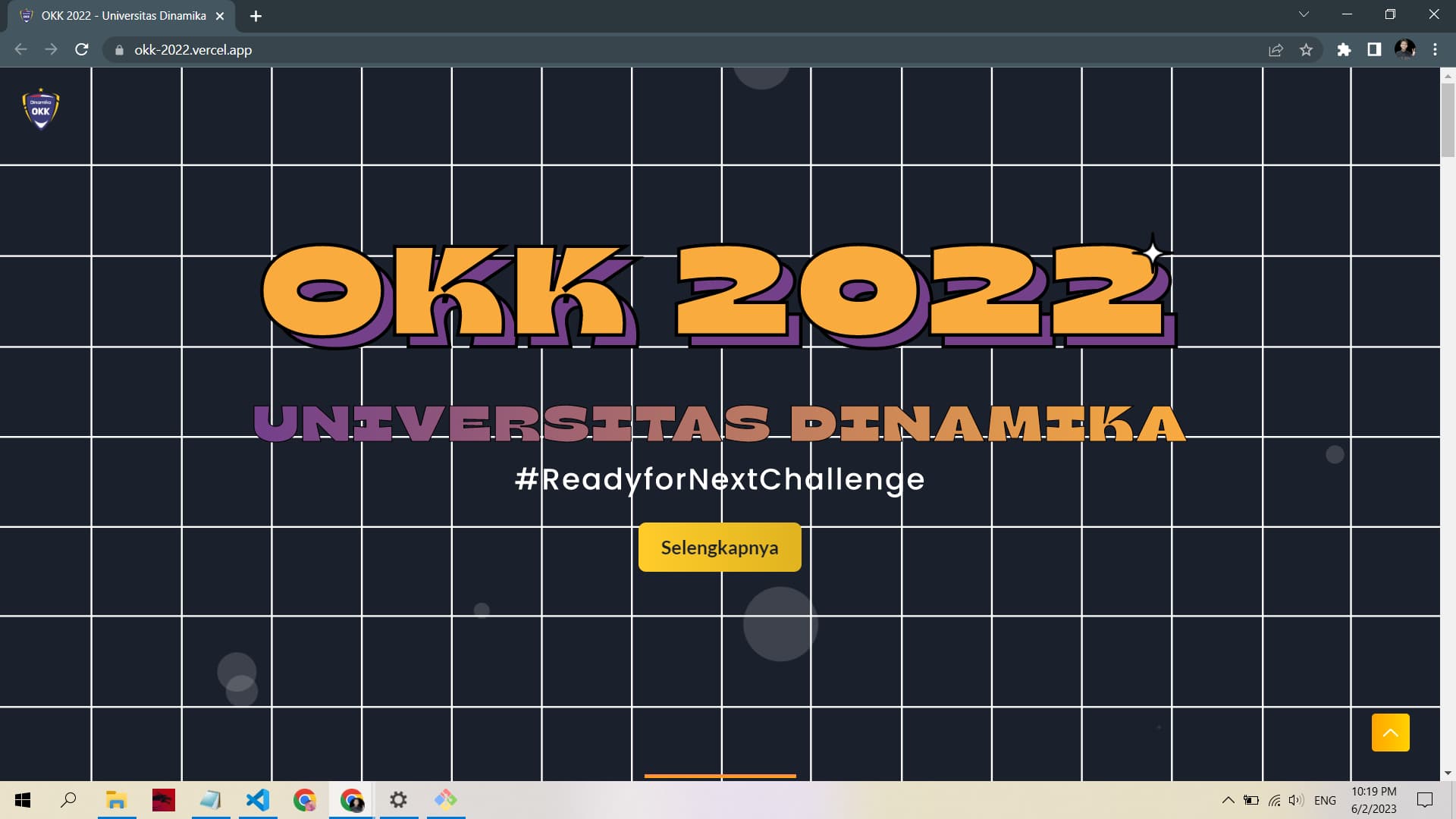
Task: Open Settings gear from taskbar
Action: (399, 800)
